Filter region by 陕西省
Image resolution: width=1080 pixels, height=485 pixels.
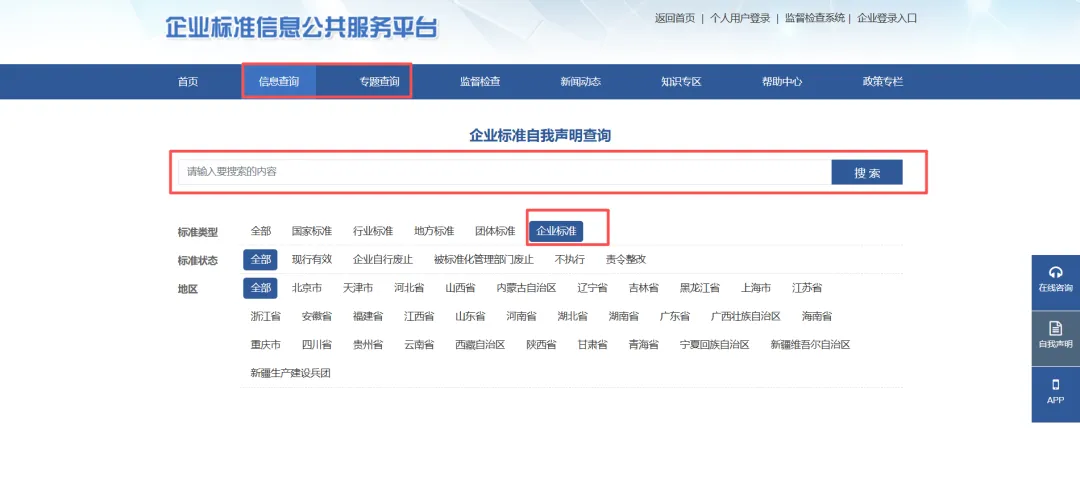[541, 344]
